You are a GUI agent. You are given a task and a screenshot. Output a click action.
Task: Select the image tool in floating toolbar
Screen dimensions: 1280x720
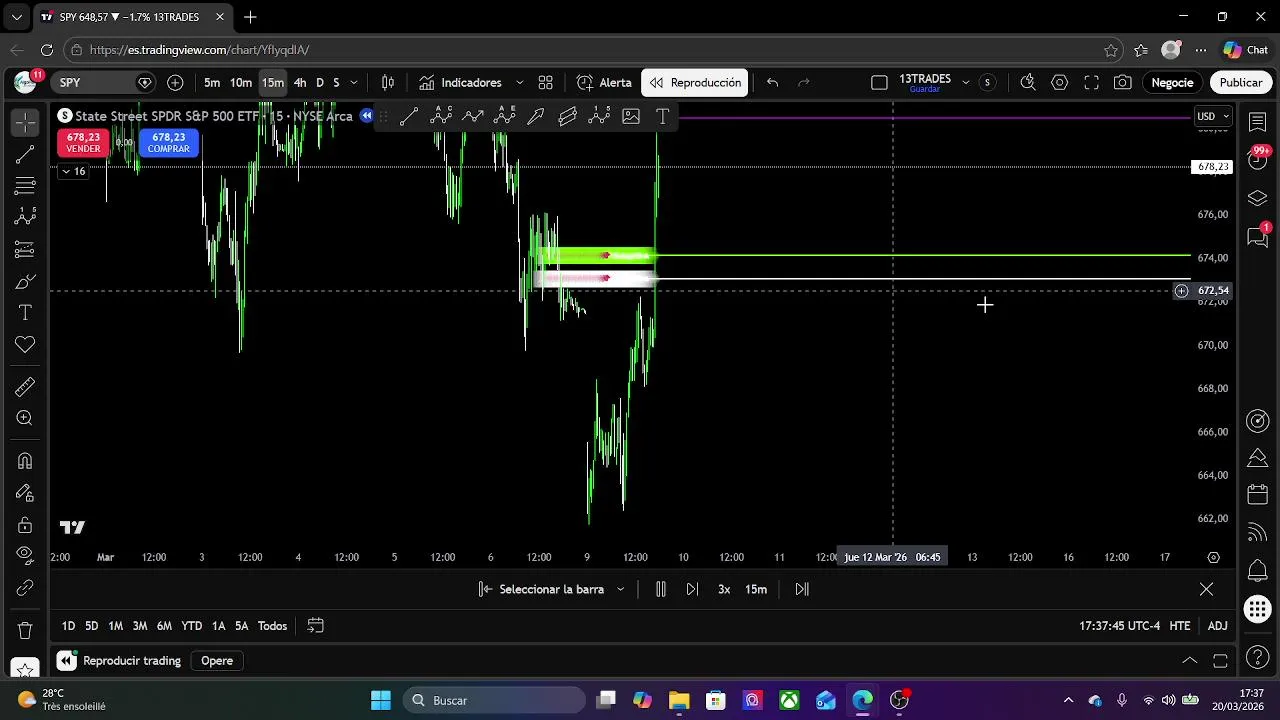click(631, 117)
